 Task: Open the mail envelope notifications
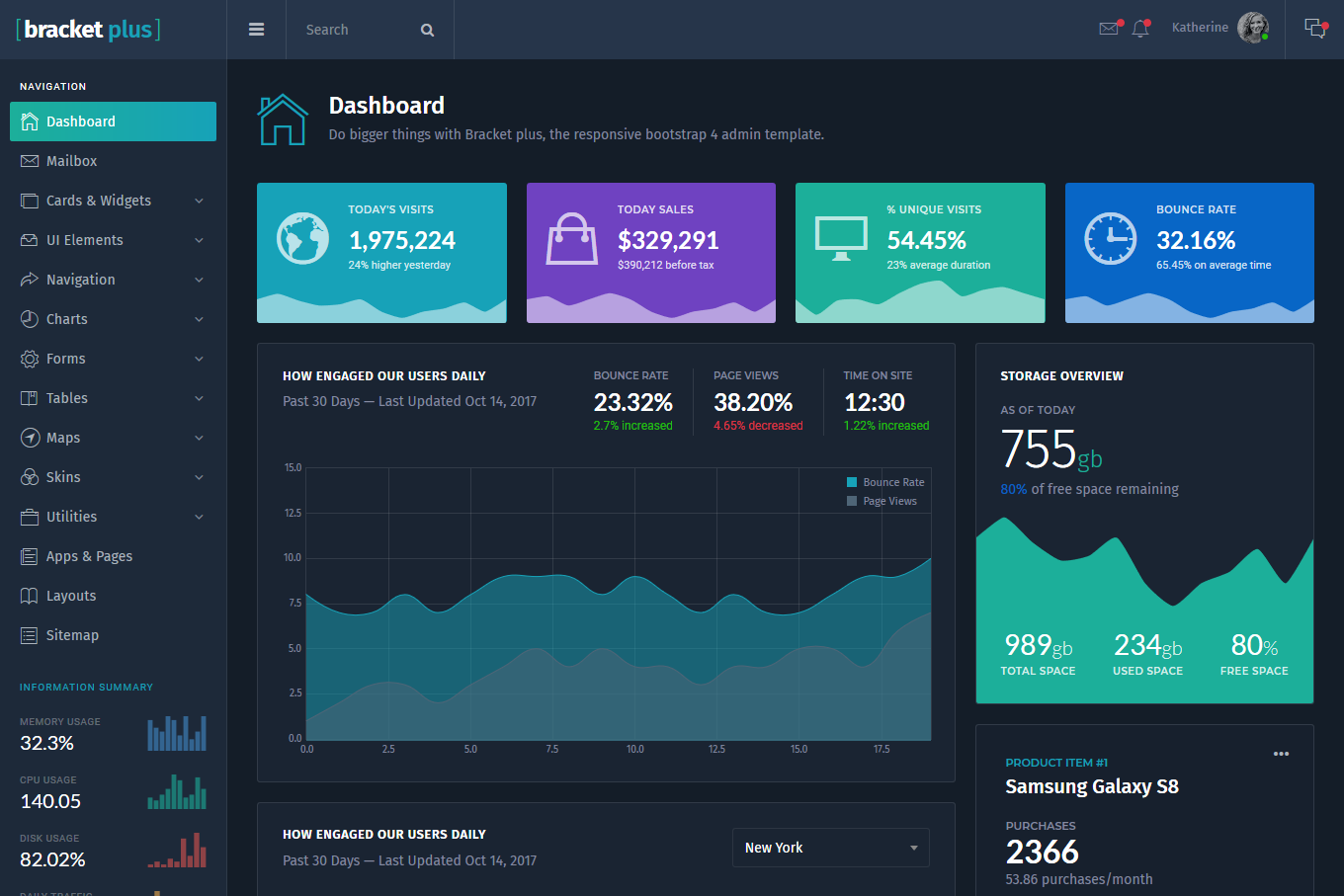[x=1110, y=29]
